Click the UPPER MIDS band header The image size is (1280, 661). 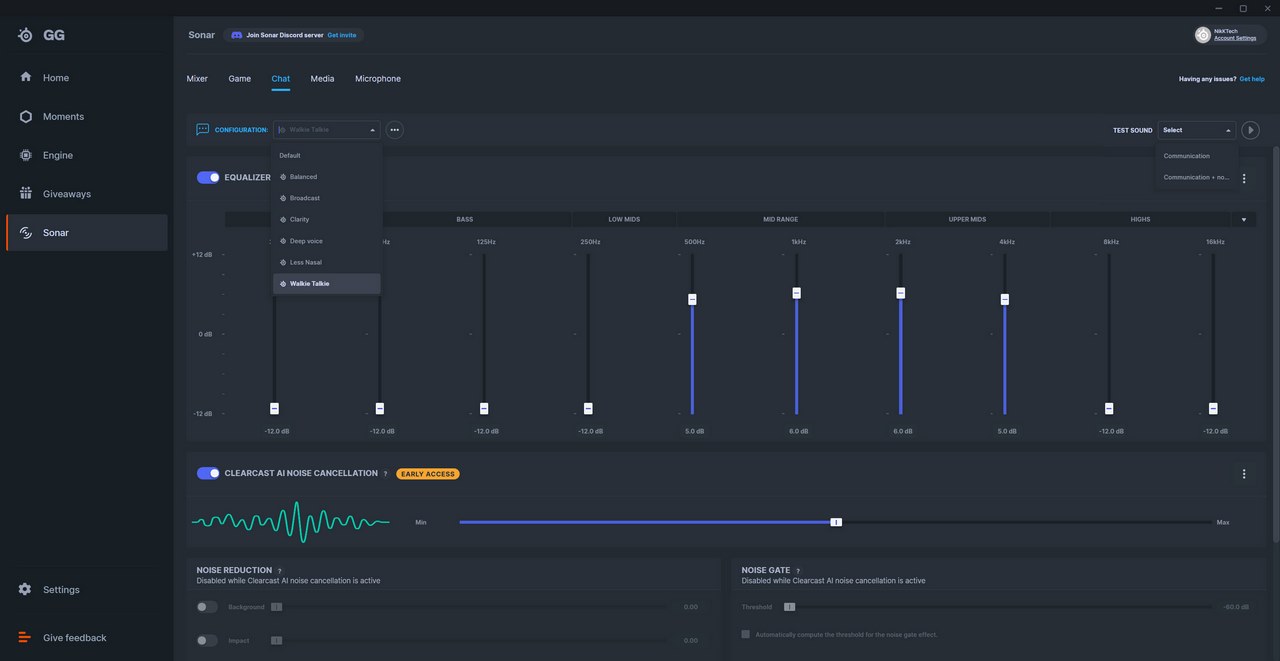click(x=967, y=219)
